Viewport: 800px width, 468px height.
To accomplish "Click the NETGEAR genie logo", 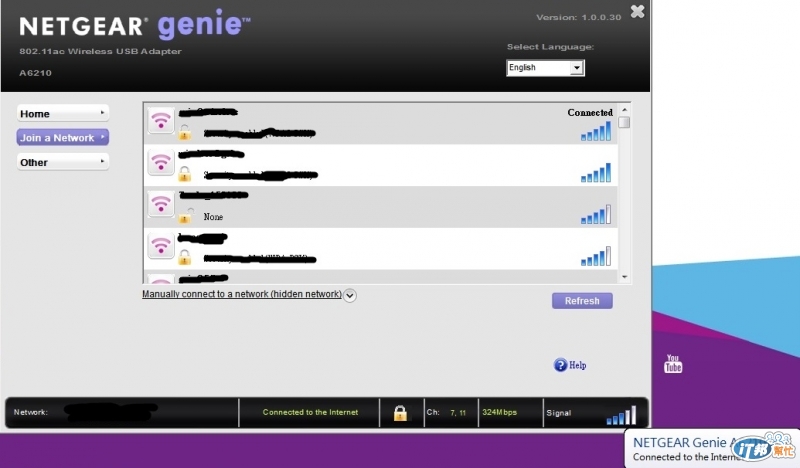I will [135, 25].
